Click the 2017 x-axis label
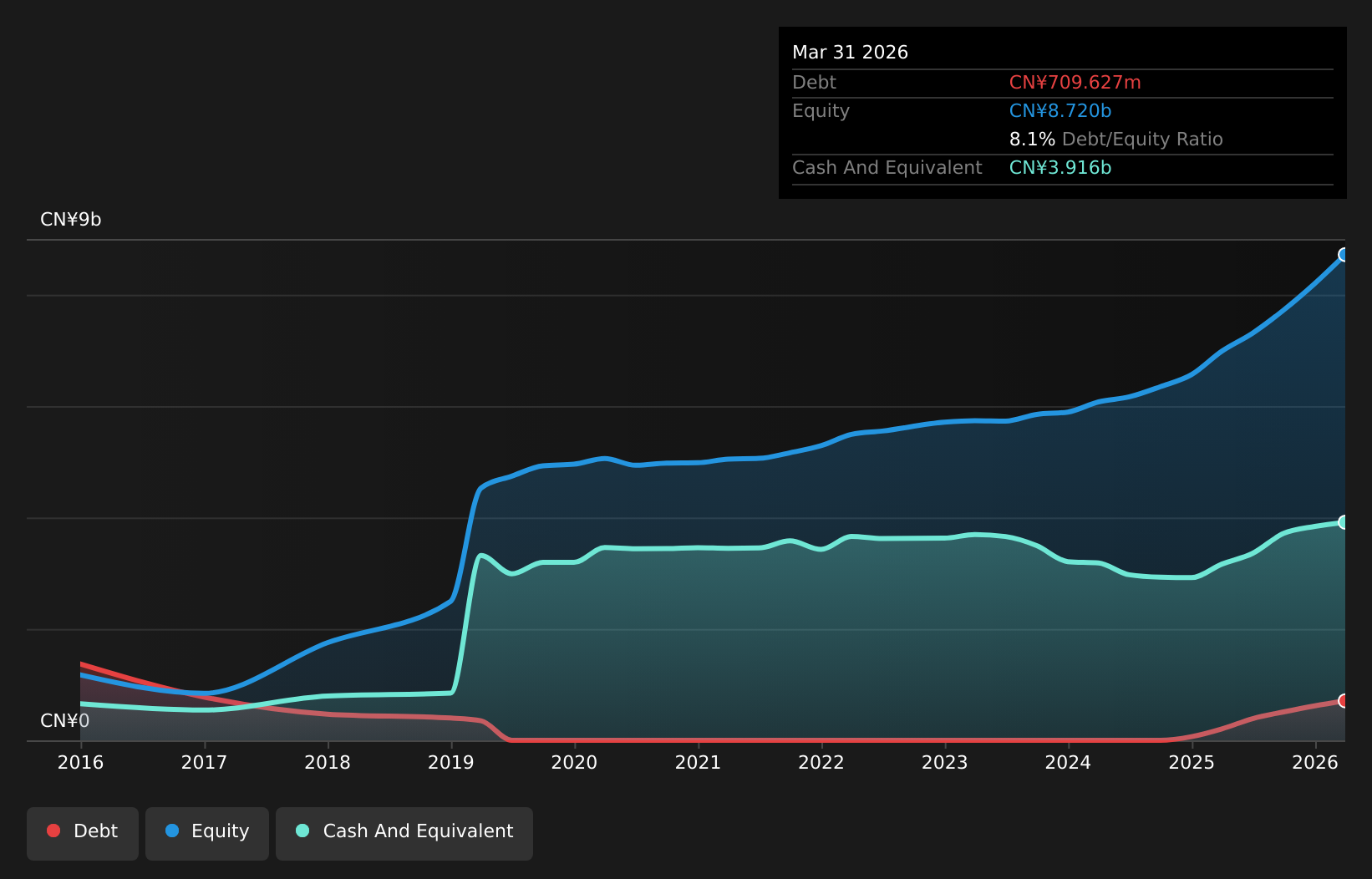Image resolution: width=1372 pixels, height=879 pixels. coord(204,763)
